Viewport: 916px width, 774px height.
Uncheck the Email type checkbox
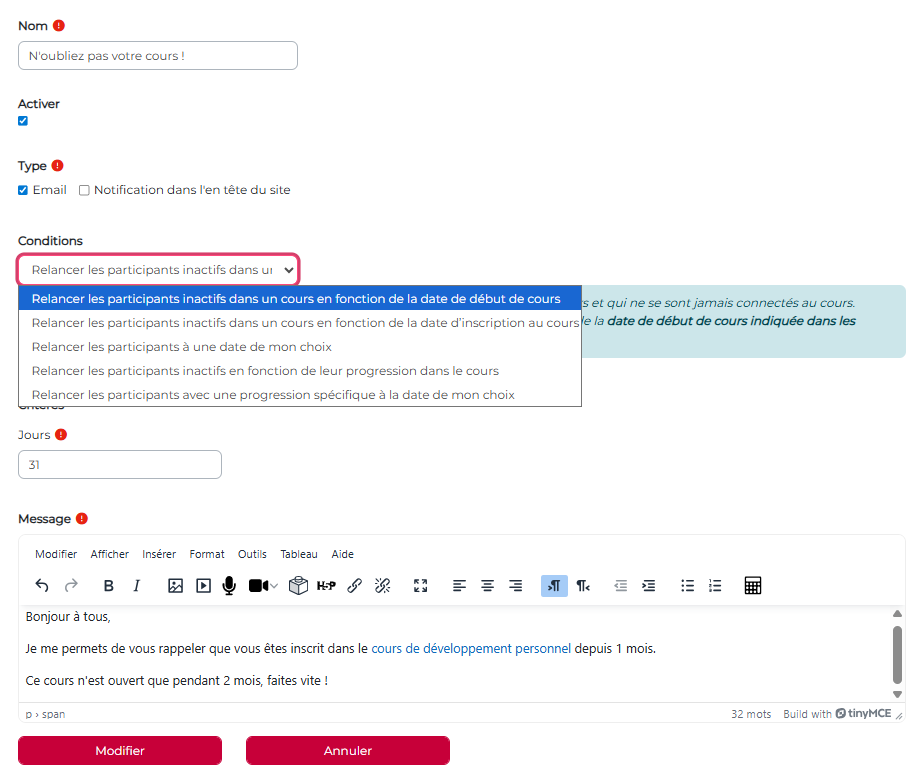click(x=23, y=190)
